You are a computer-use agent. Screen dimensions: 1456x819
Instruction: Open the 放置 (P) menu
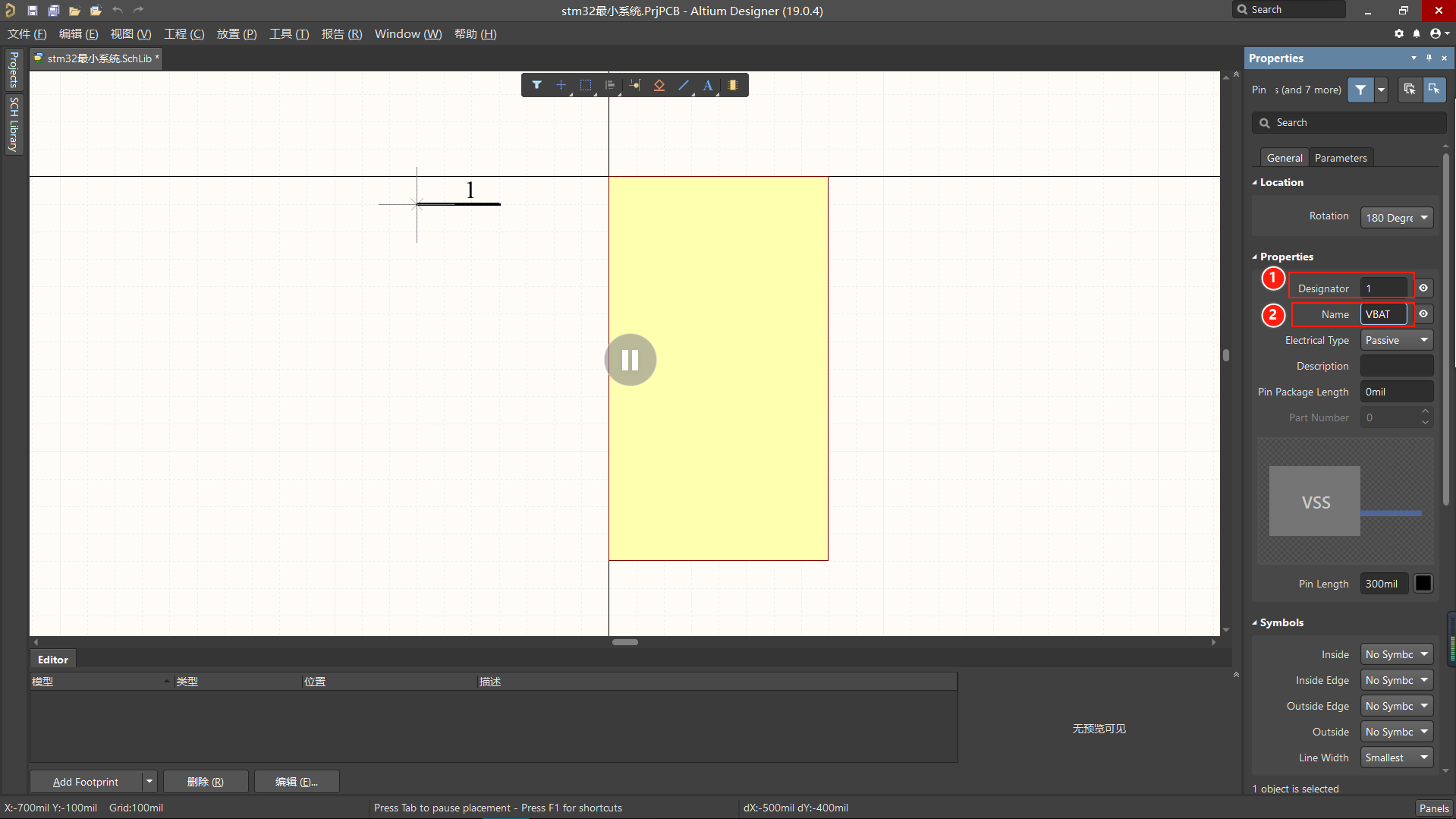237,34
